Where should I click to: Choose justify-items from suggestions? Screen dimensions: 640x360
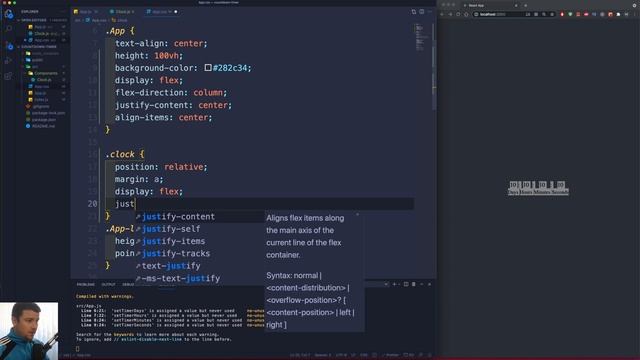point(200,241)
